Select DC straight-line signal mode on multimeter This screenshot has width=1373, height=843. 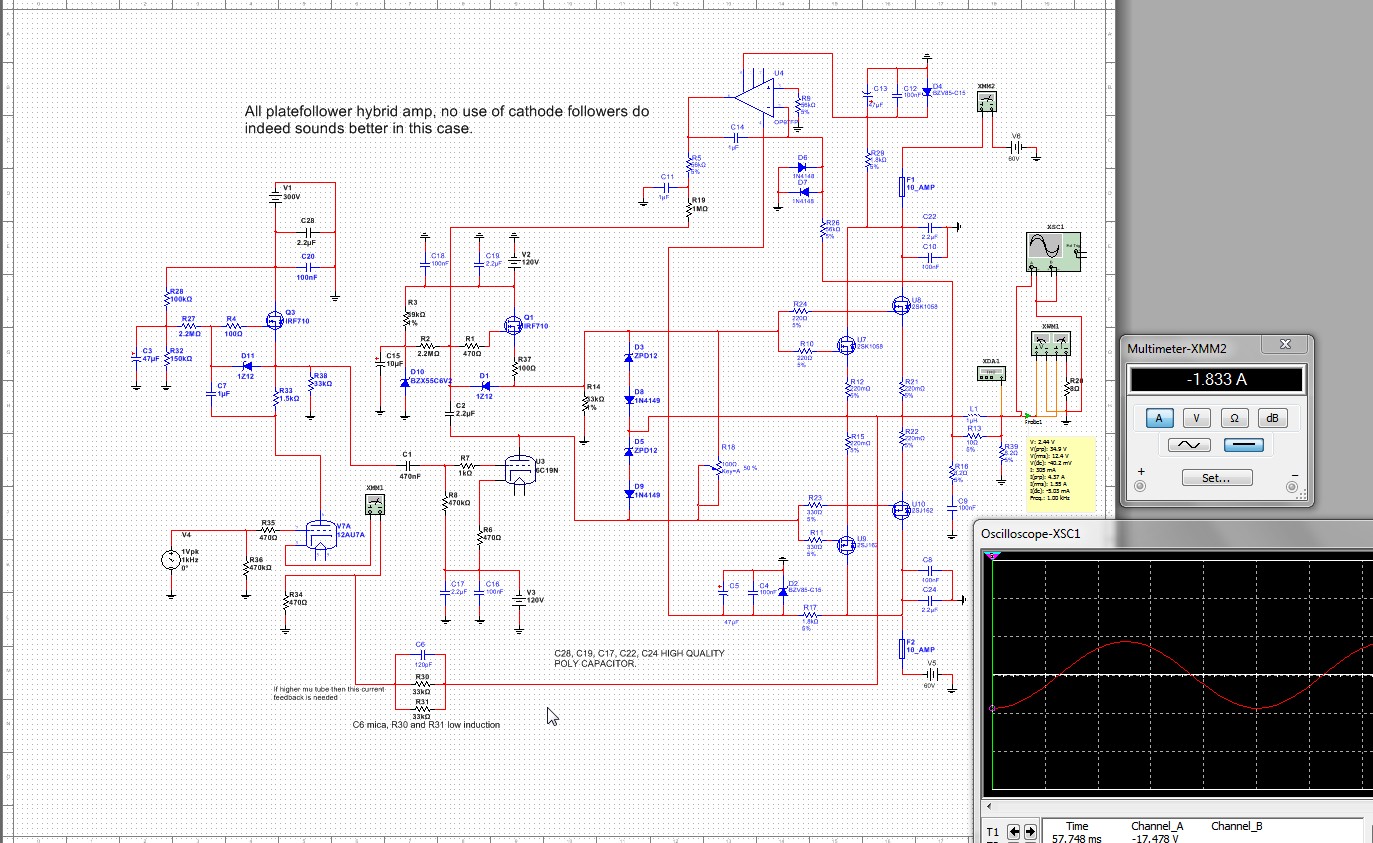pyautogui.click(x=1244, y=445)
